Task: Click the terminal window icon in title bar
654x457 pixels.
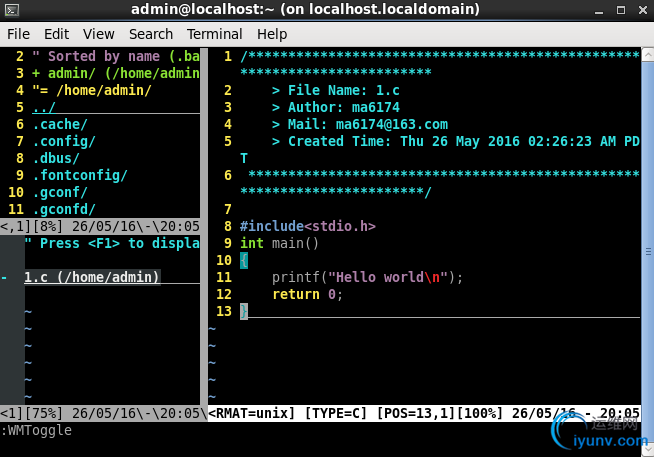Action: point(12,10)
